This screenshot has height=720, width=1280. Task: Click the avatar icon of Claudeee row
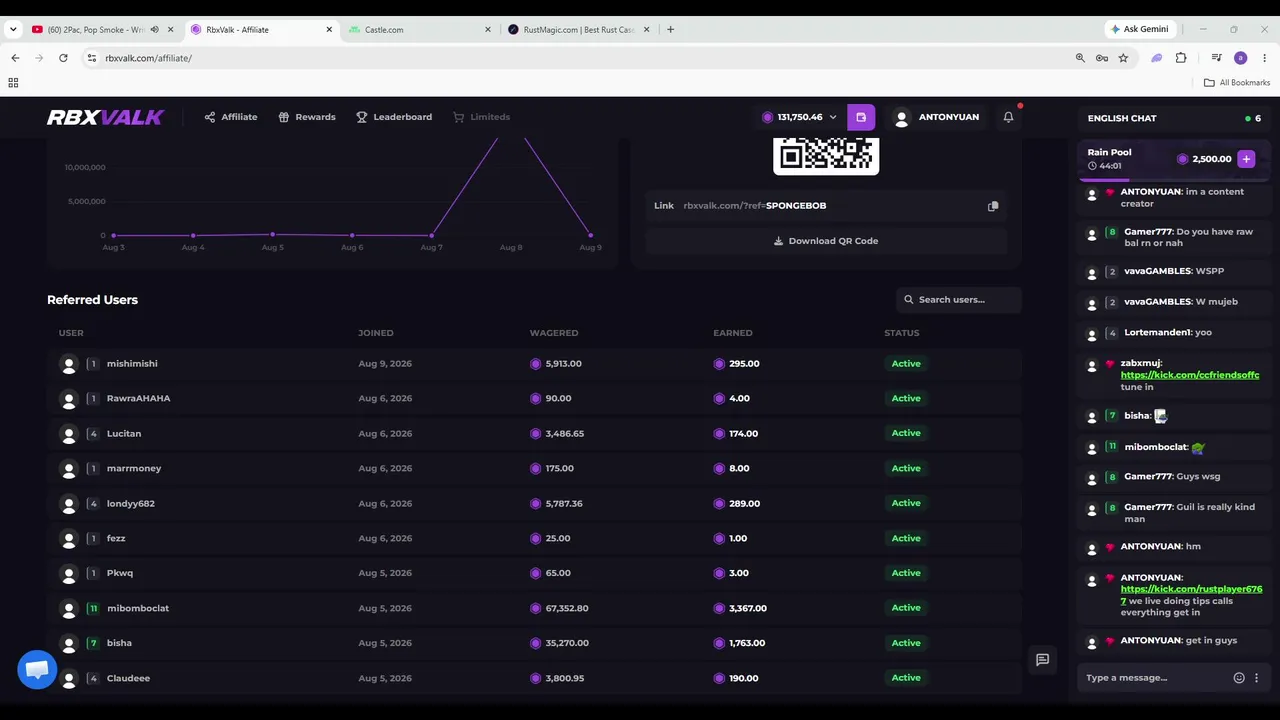[69, 679]
